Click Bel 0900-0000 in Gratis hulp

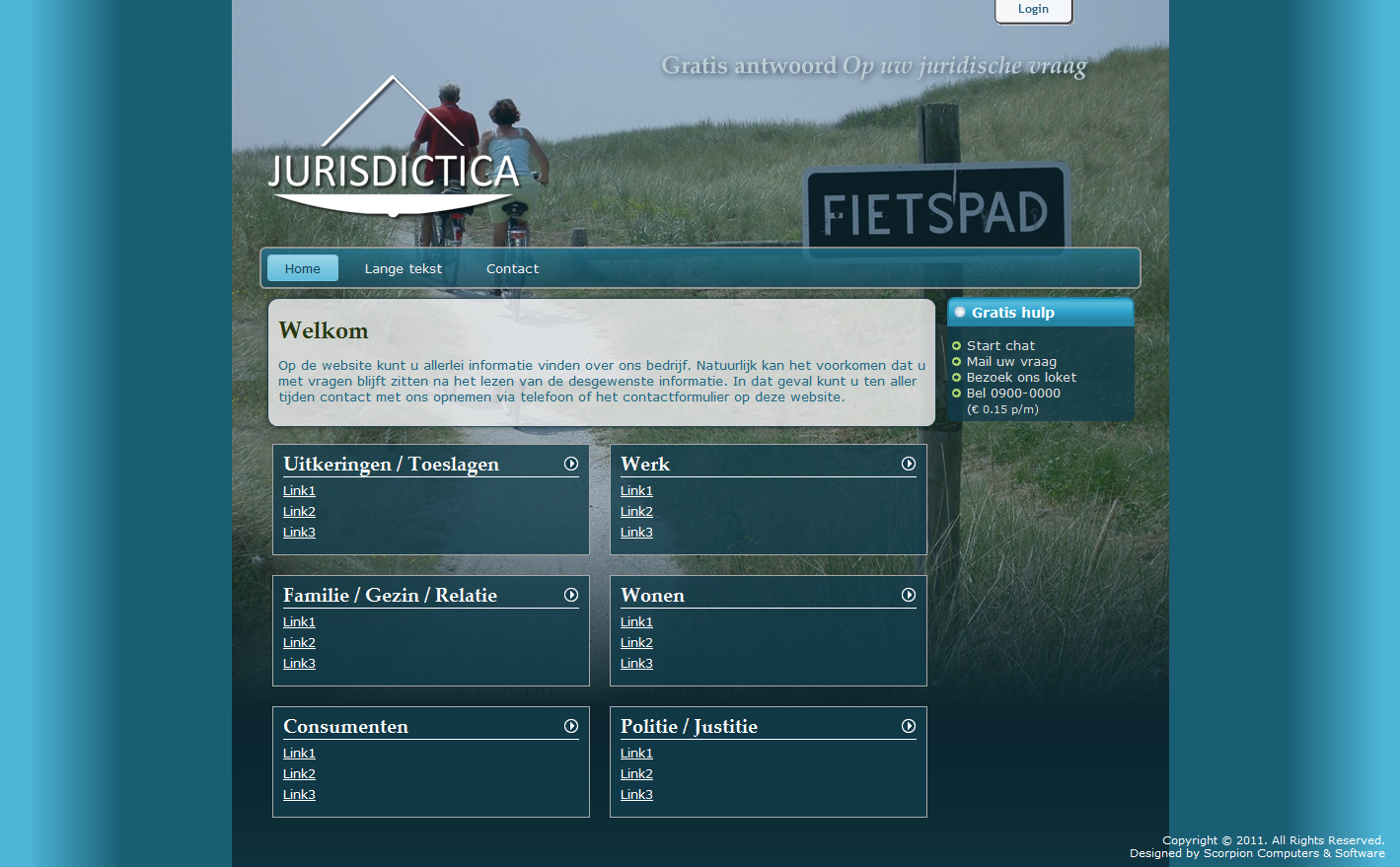point(1013,394)
